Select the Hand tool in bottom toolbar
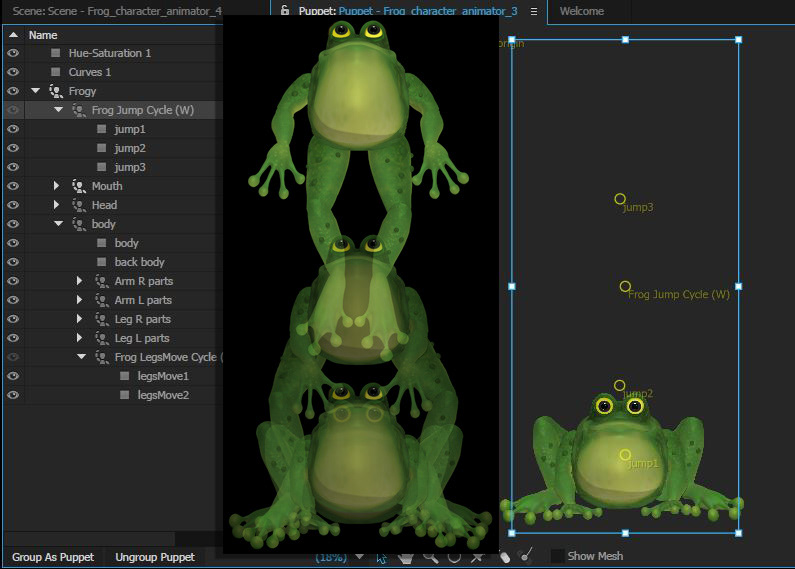This screenshot has width=795, height=569. pyautogui.click(x=406, y=556)
